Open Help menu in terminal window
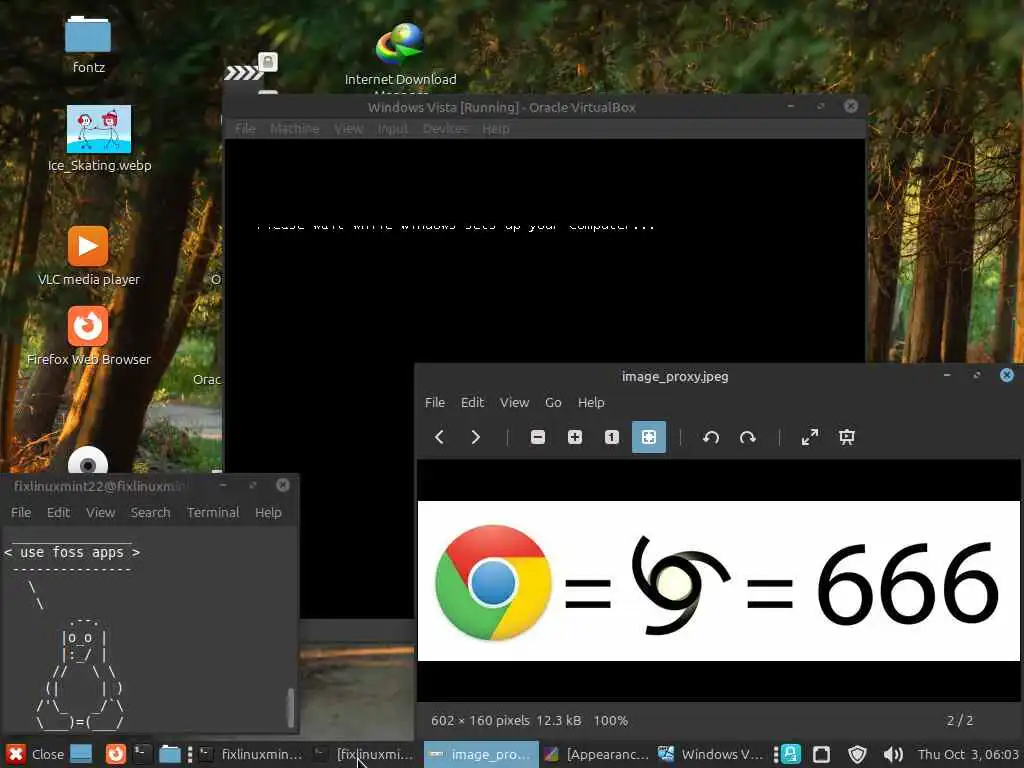Image resolution: width=1024 pixels, height=768 pixels. click(268, 513)
